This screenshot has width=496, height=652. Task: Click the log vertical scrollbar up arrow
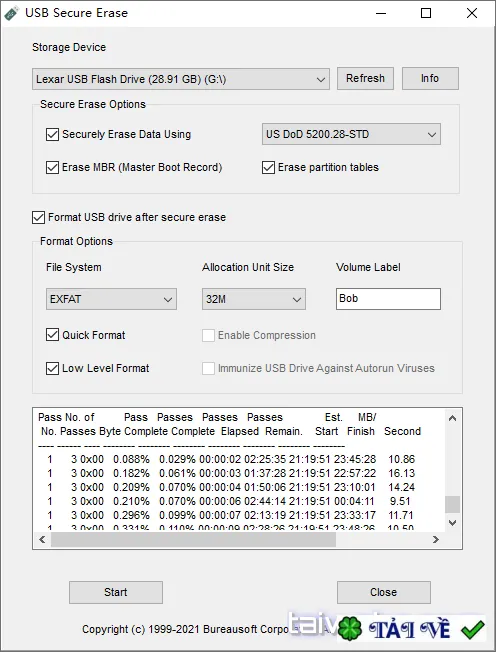coord(452,418)
